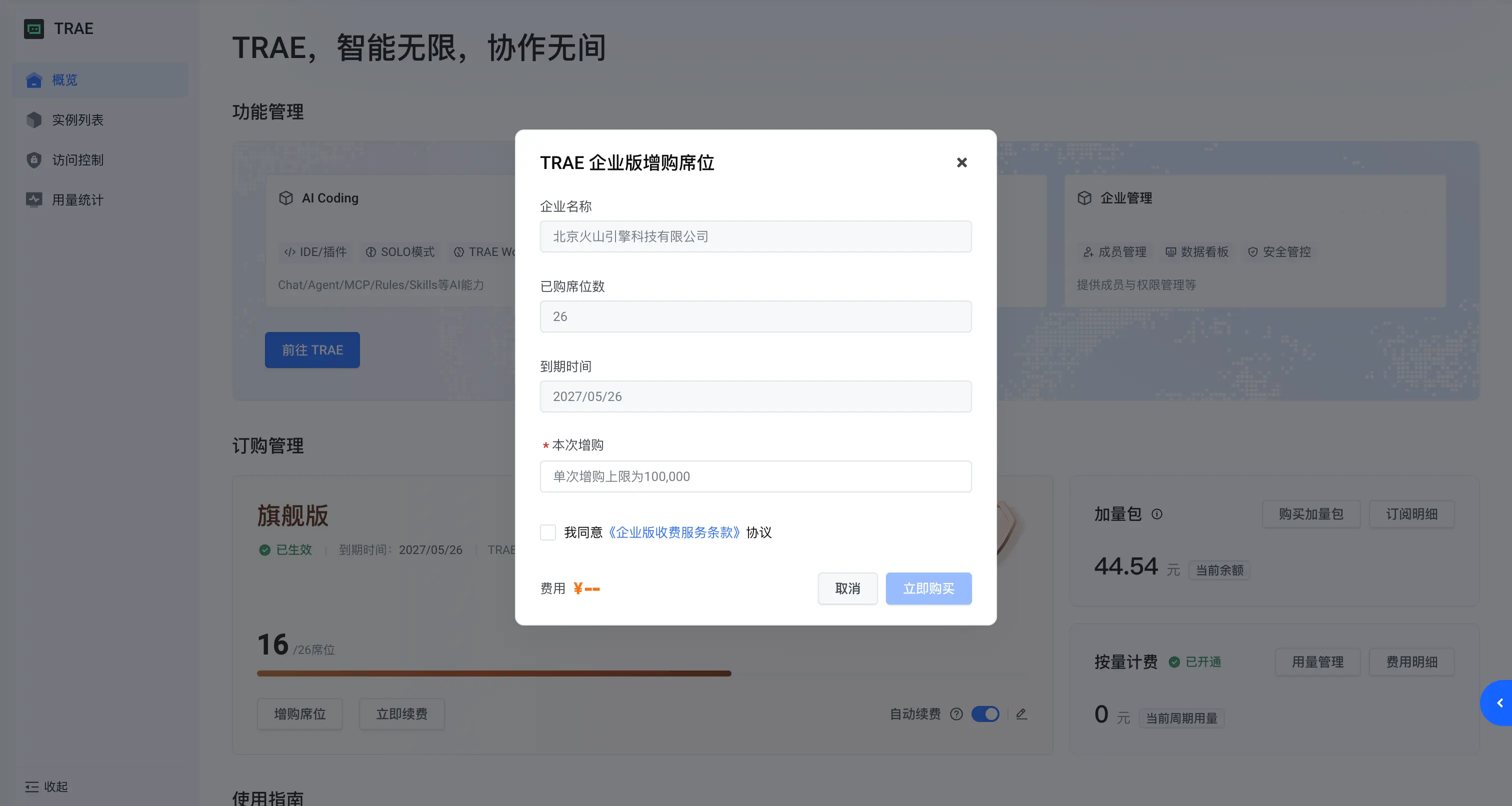Click the TRAE logo icon
Viewport: 1512px width, 806px height.
pyautogui.click(x=34, y=28)
